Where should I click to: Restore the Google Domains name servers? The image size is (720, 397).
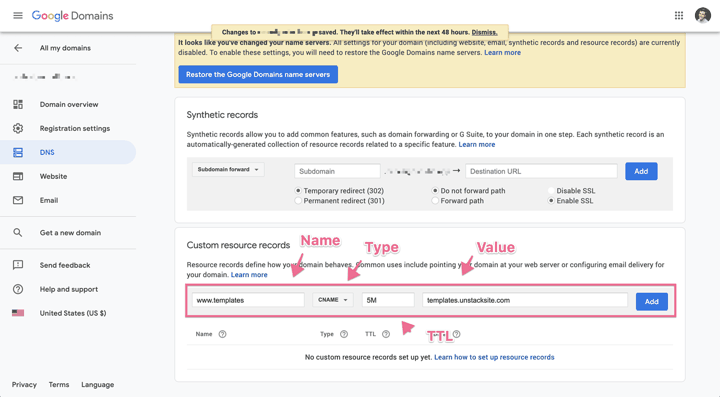point(258,74)
